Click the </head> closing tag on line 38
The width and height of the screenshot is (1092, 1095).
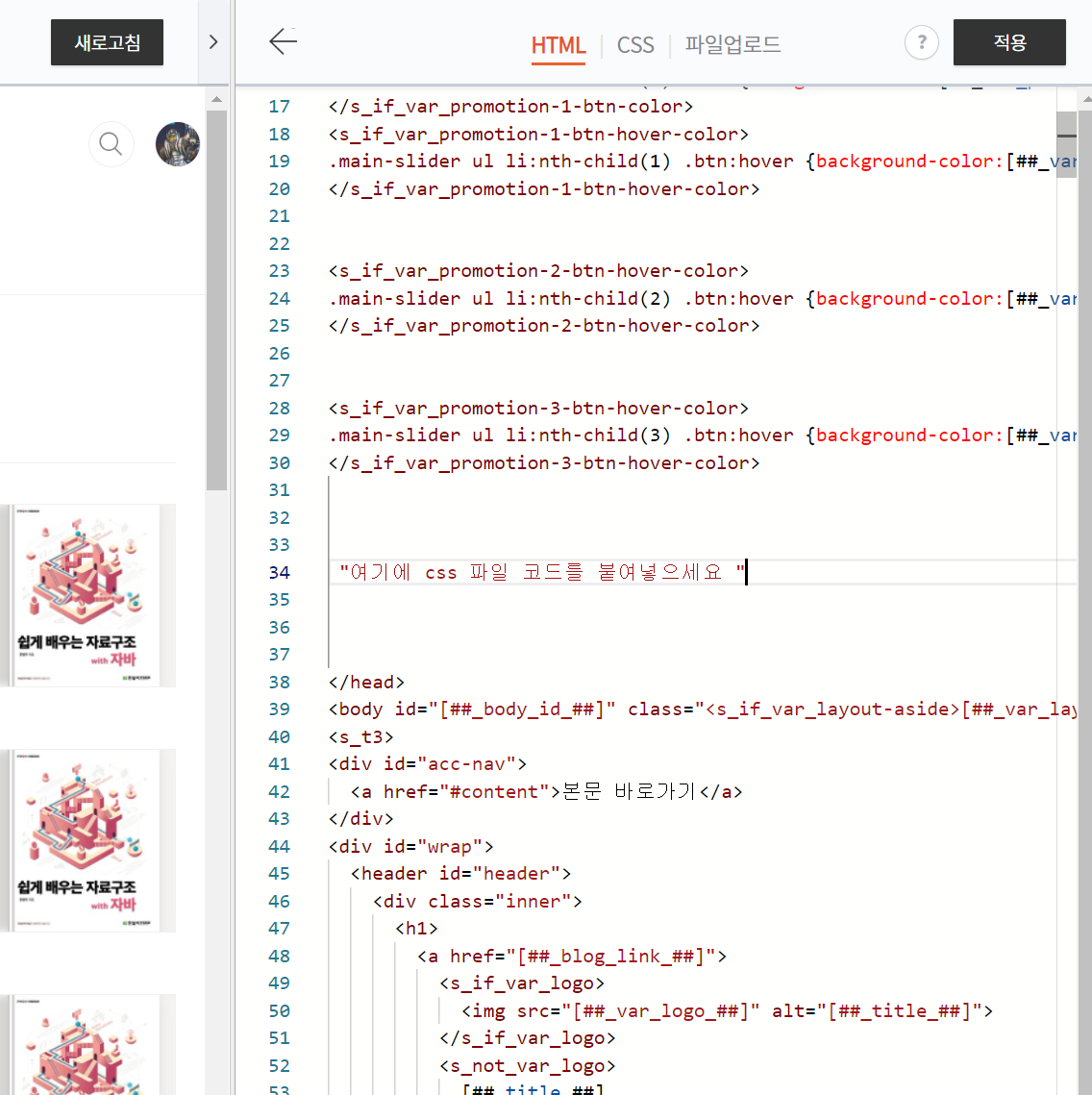click(366, 683)
